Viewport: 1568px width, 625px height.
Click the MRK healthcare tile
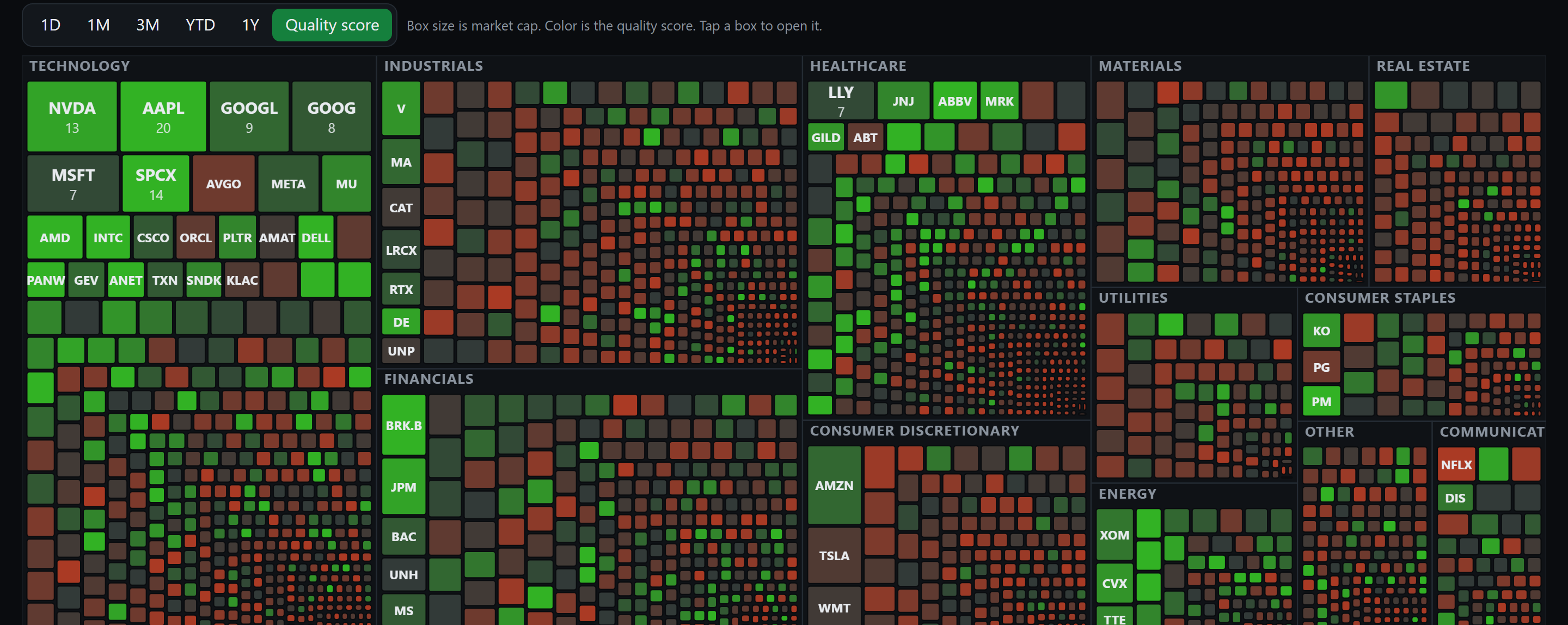tap(999, 100)
